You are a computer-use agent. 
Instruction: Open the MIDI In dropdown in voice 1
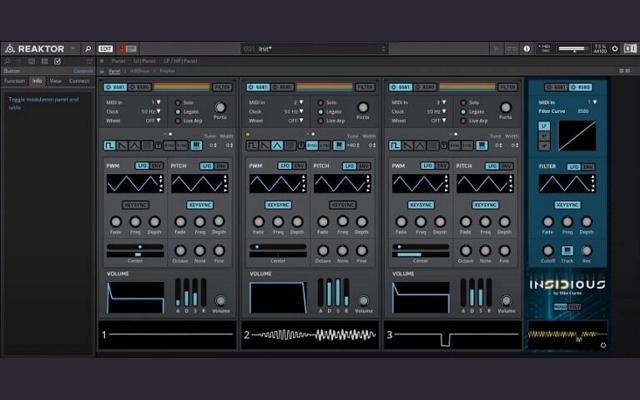coord(156,102)
